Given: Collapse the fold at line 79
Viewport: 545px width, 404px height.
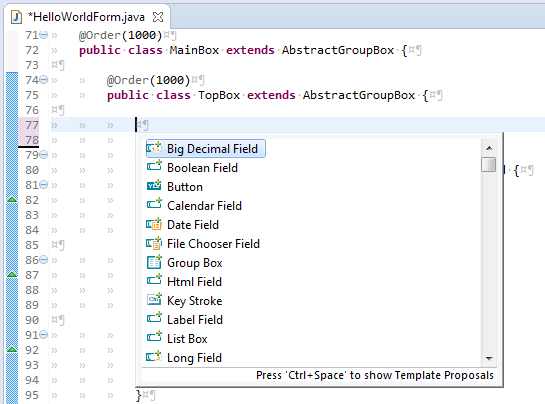Looking at the screenshot, I should [x=43, y=155].
